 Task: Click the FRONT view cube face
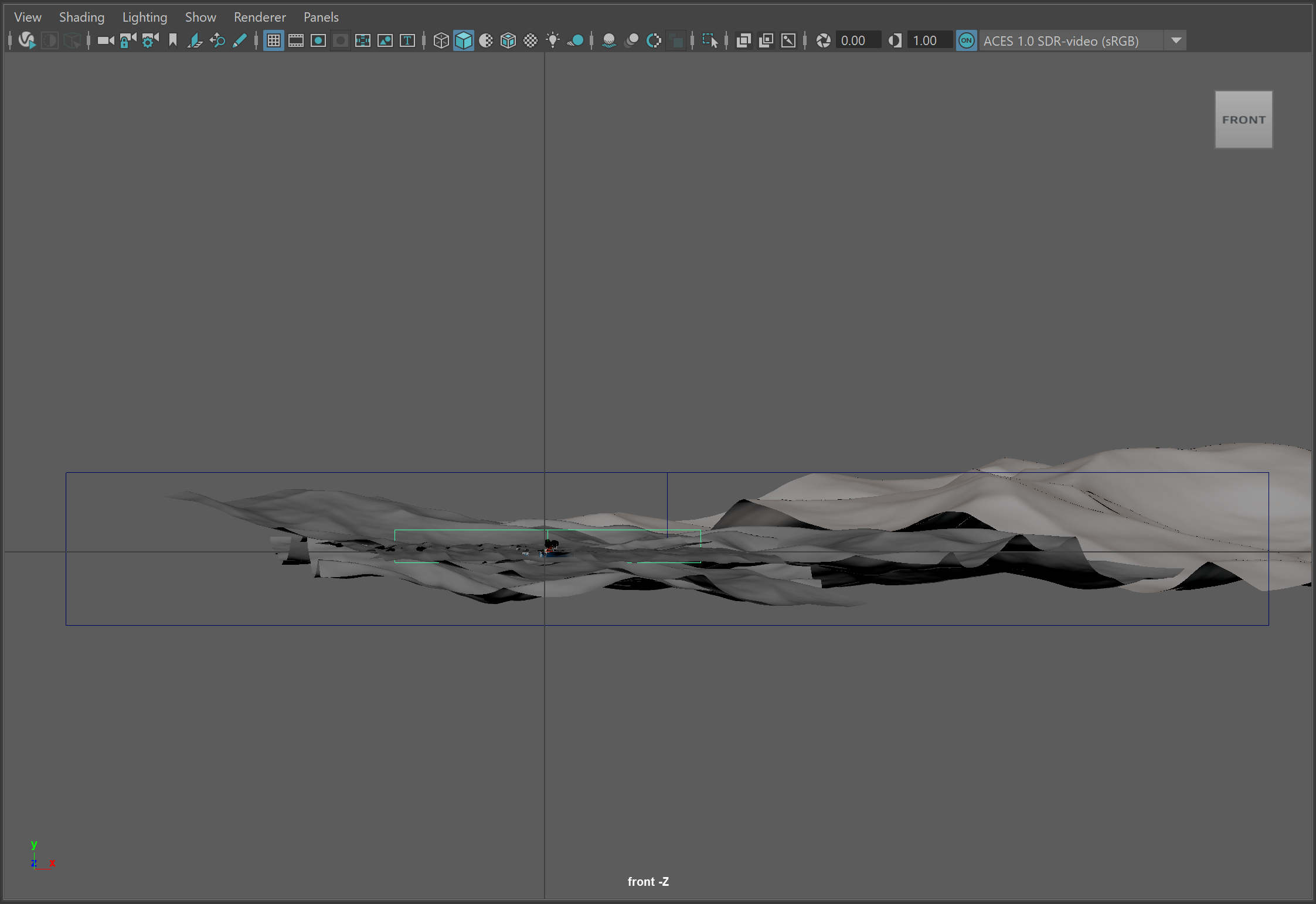[1243, 120]
